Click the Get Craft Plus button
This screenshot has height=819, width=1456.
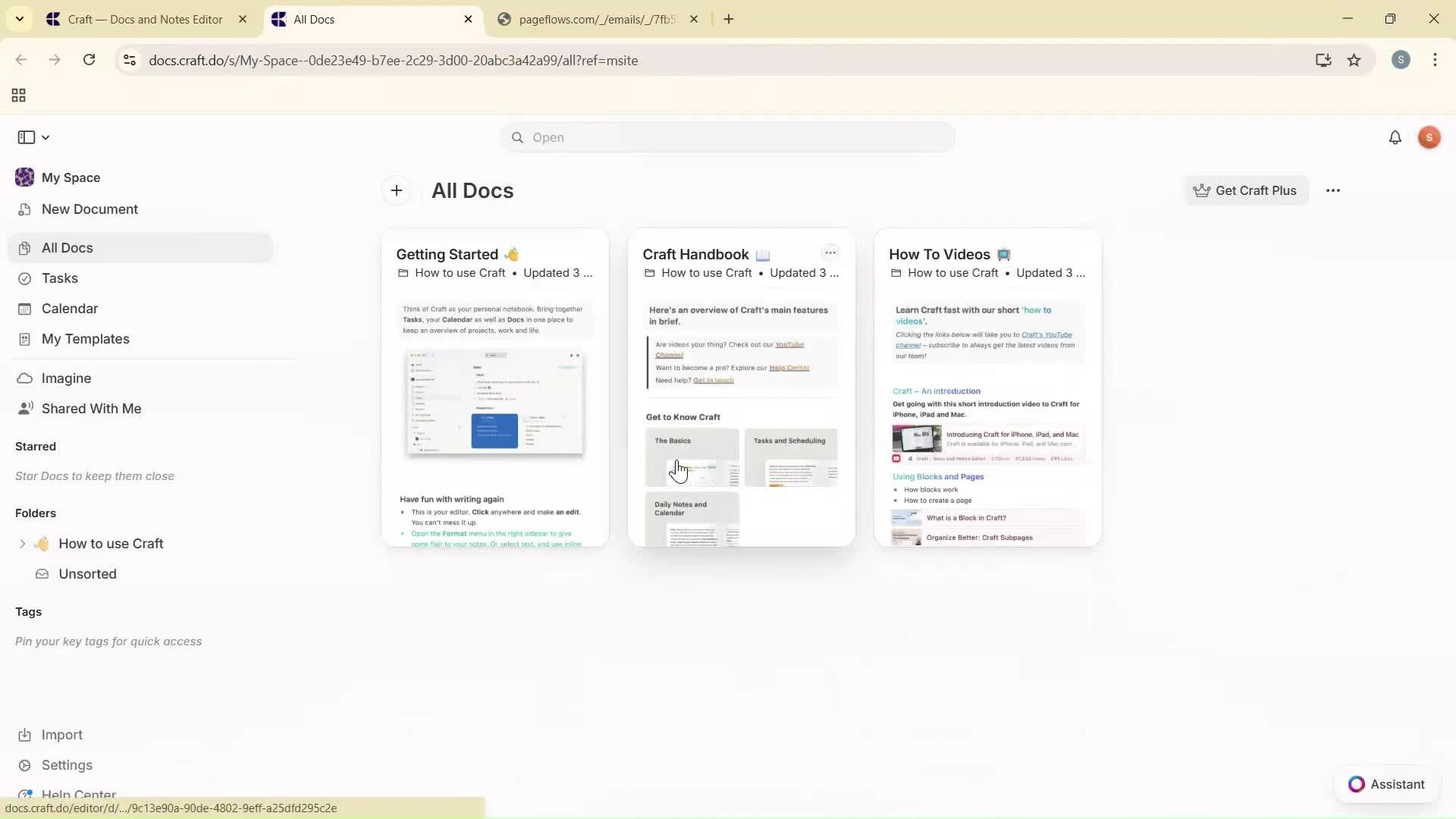tap(1245, 190)
